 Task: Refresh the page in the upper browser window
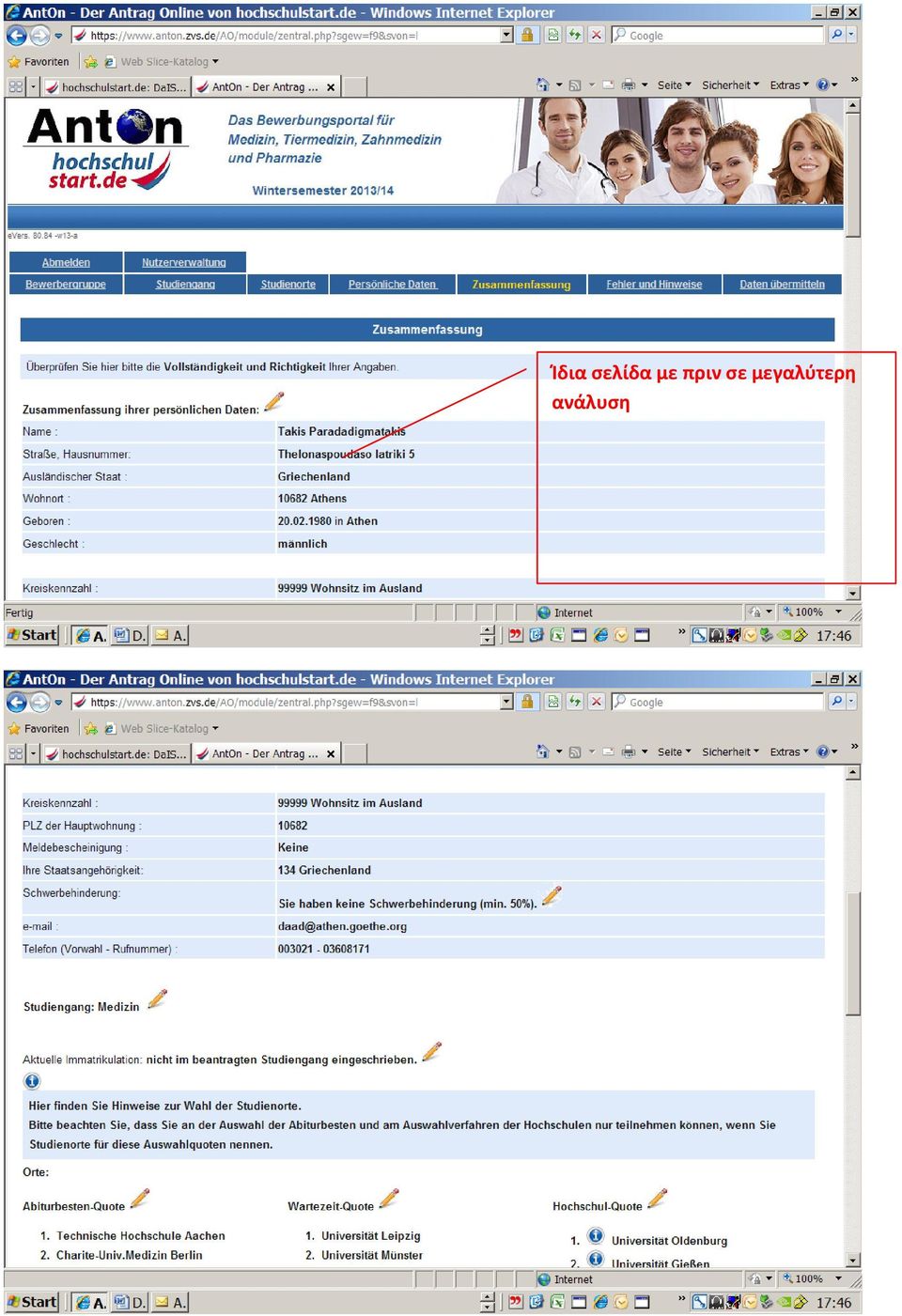pyautogui.click(x=574, y=35)
